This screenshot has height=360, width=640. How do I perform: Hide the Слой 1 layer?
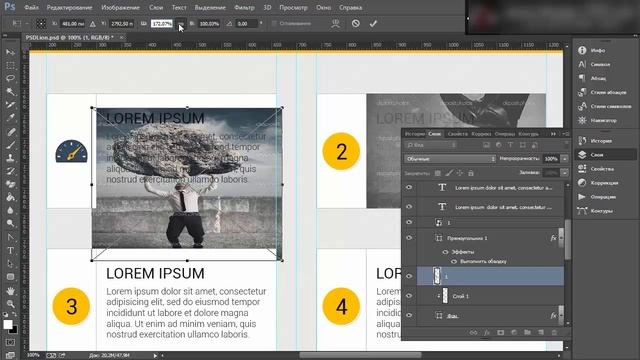(x=409, y=296)
